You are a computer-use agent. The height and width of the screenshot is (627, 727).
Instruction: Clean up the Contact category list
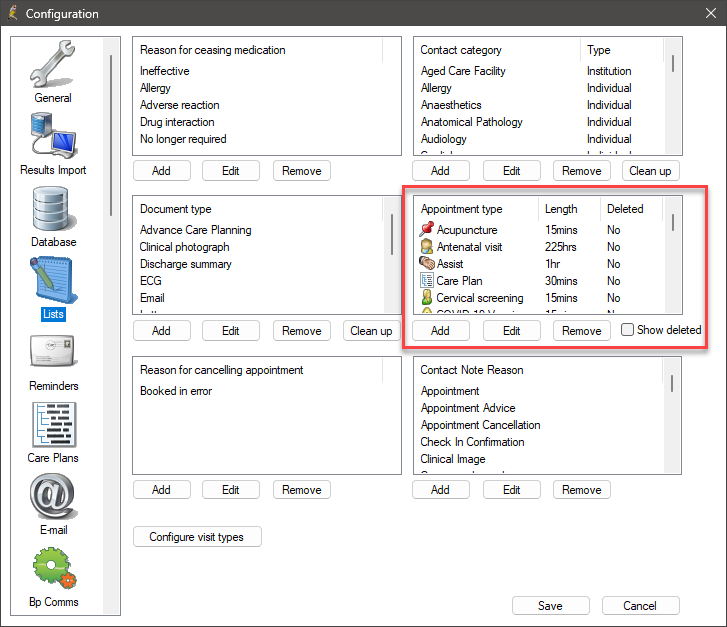650,171
